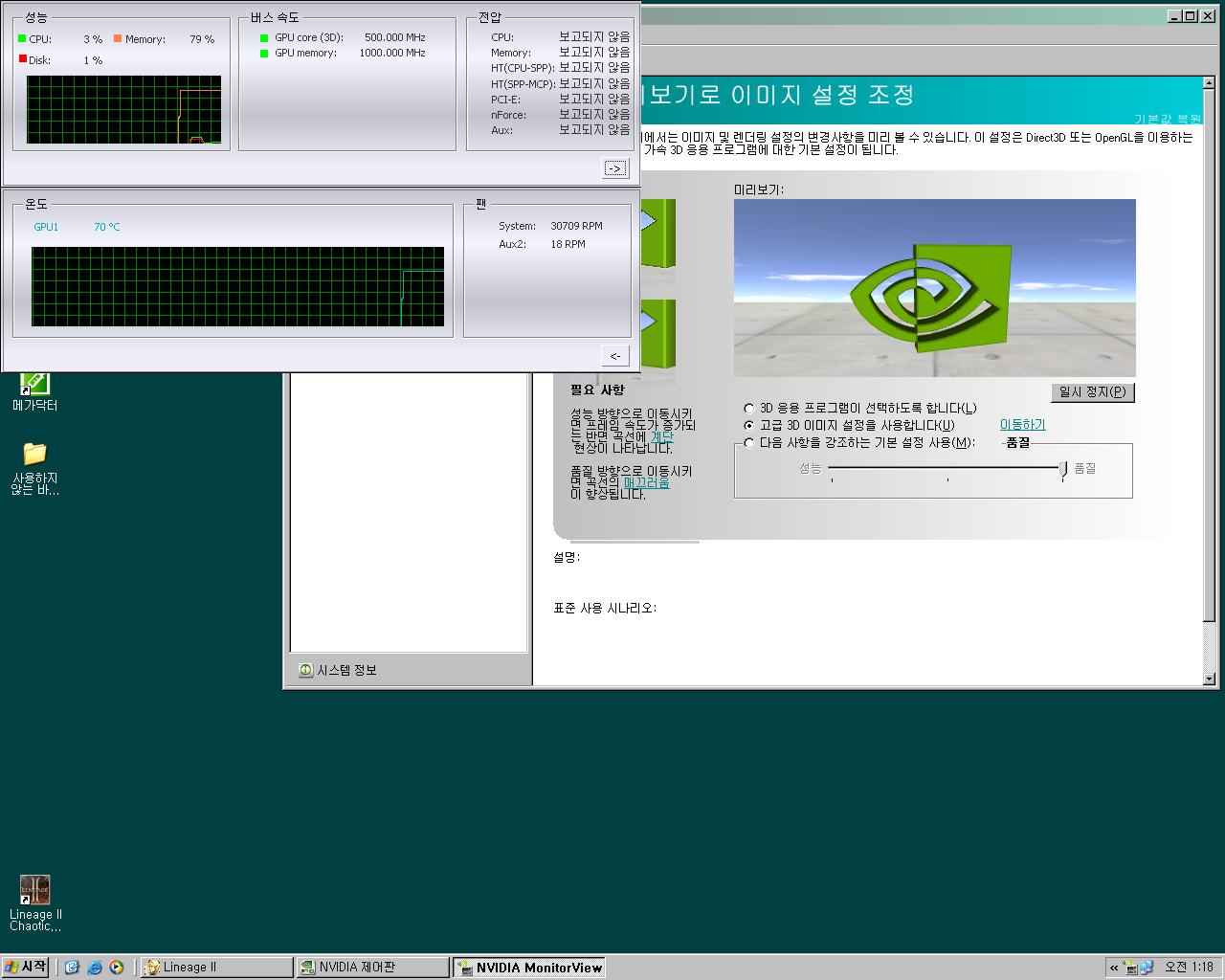Open Show Desktop quick launch icon
Screen dimensions: 1225x980
click(x=72, y=968)
